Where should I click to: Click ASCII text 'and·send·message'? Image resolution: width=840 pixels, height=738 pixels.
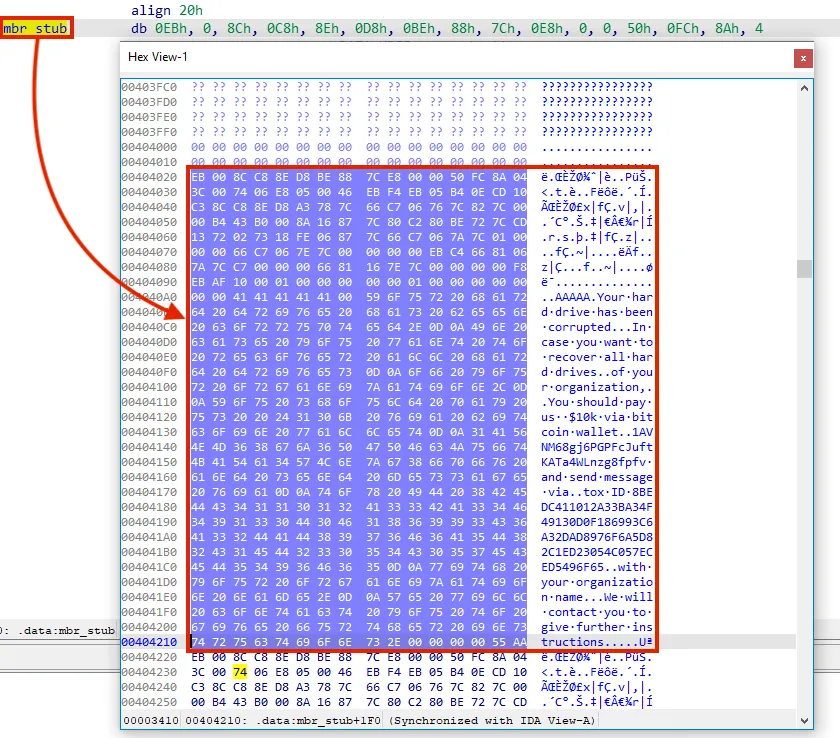tap(597, 477)
